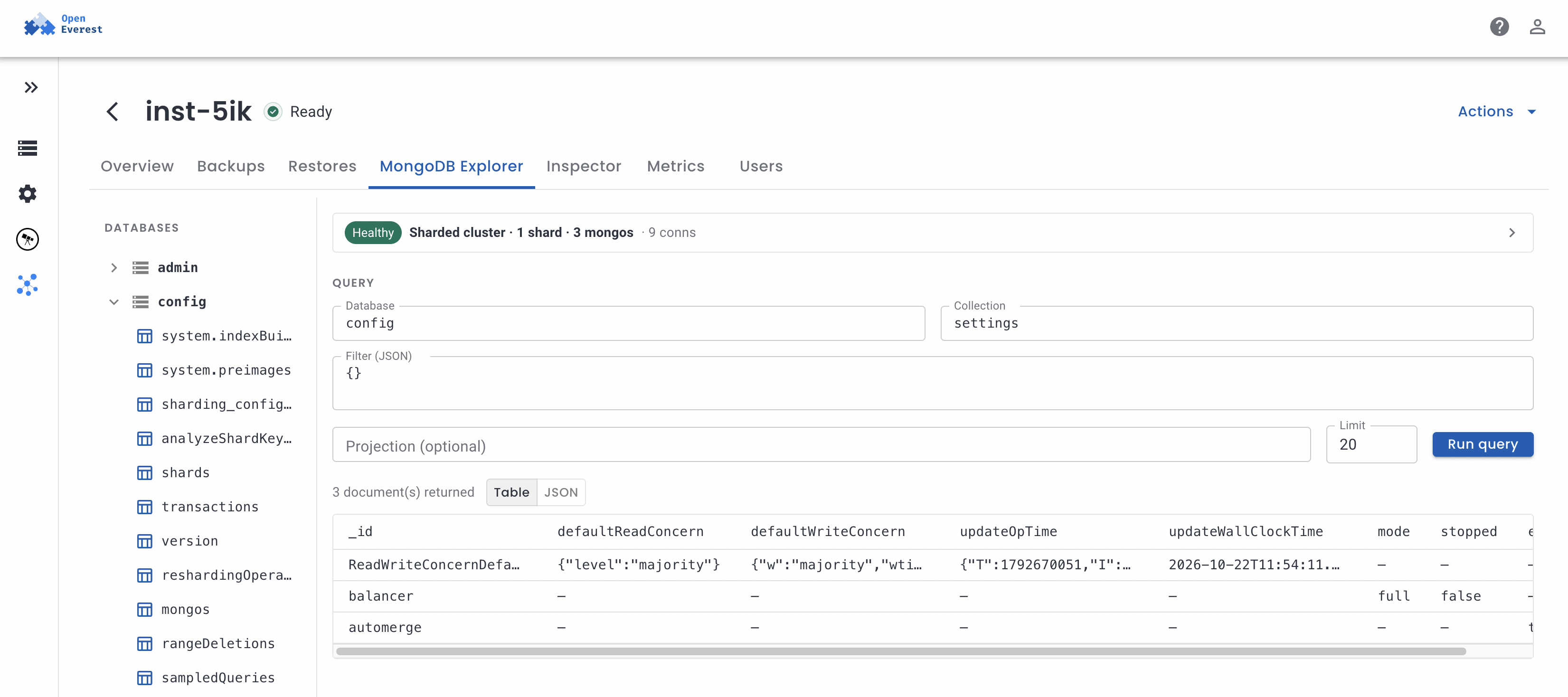Screen dimensions: 1568x697
Task: Open the telescope sidebar icon
Action: [28, 239]
